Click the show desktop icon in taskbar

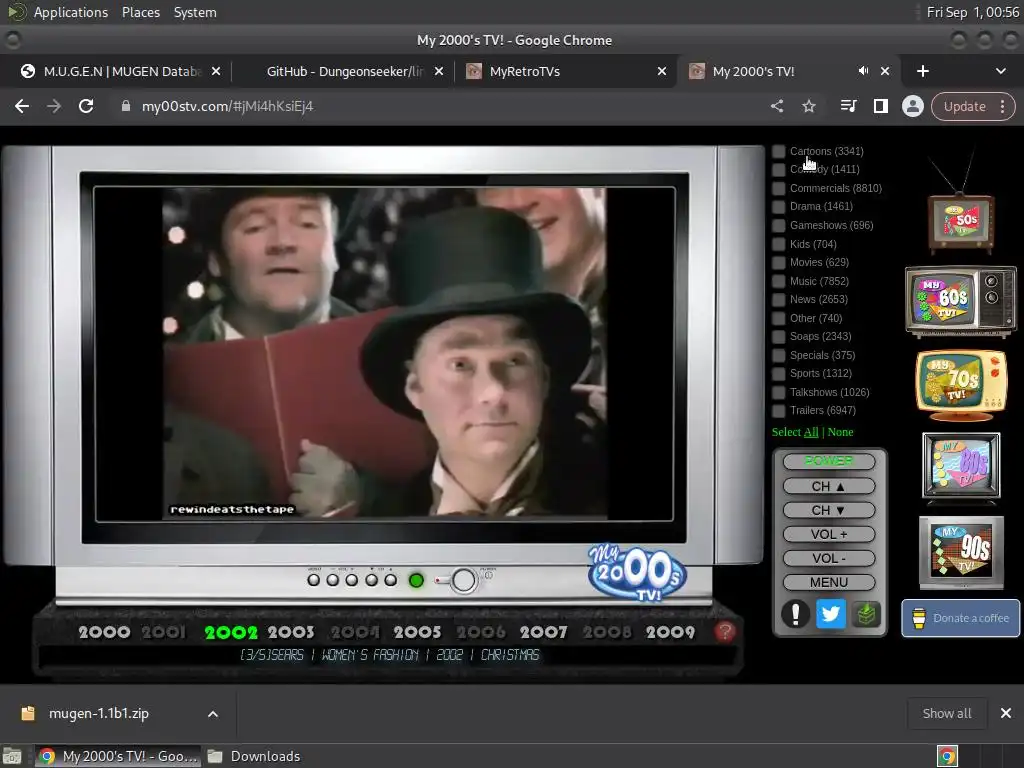pos(12,756)
